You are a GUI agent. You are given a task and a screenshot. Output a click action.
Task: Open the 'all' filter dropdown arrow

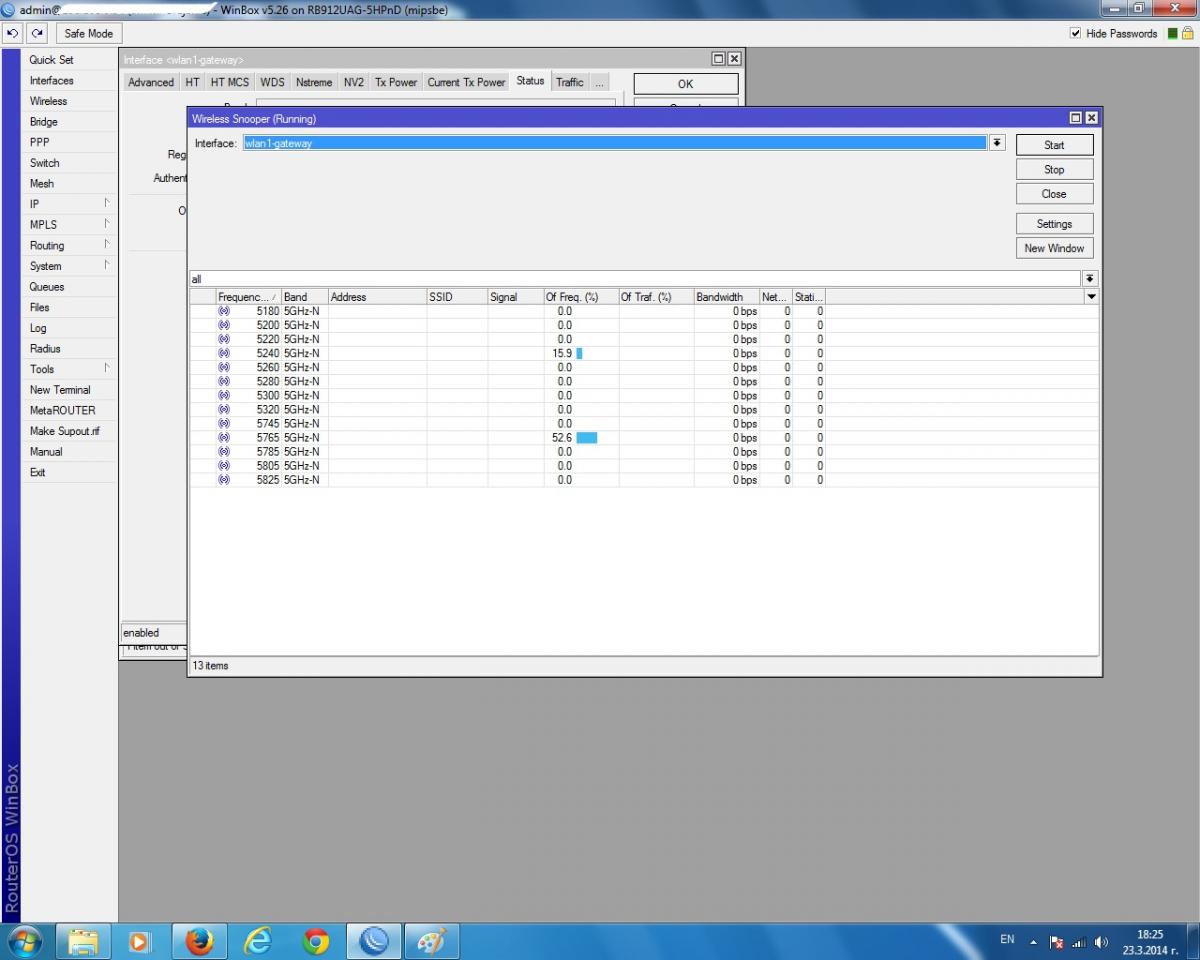[1090, 279]
